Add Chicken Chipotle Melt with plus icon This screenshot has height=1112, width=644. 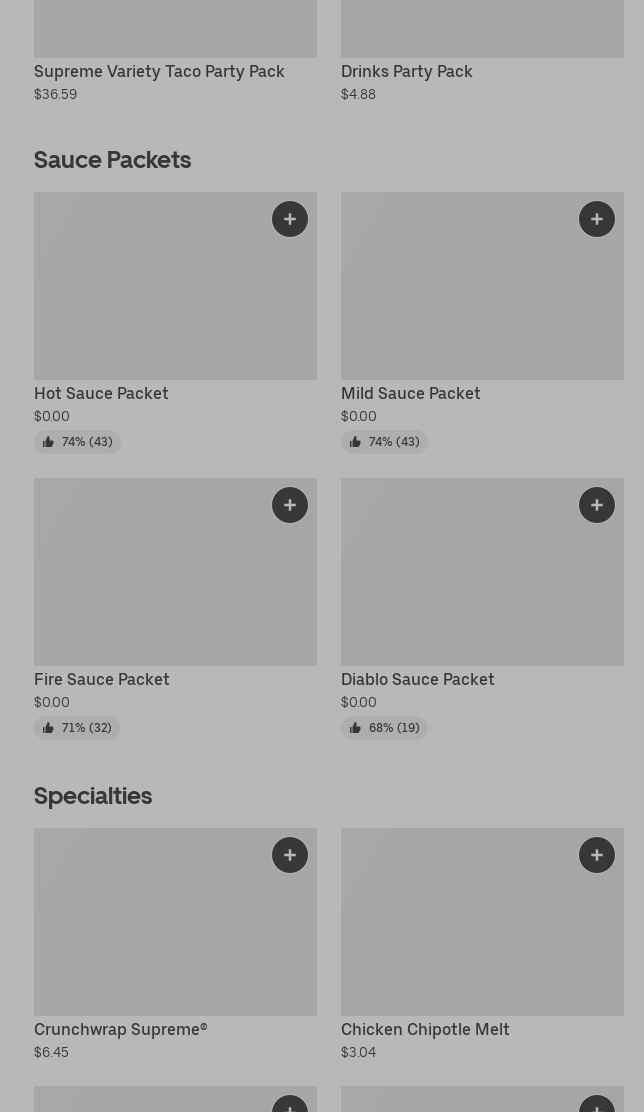coord(597,855)
